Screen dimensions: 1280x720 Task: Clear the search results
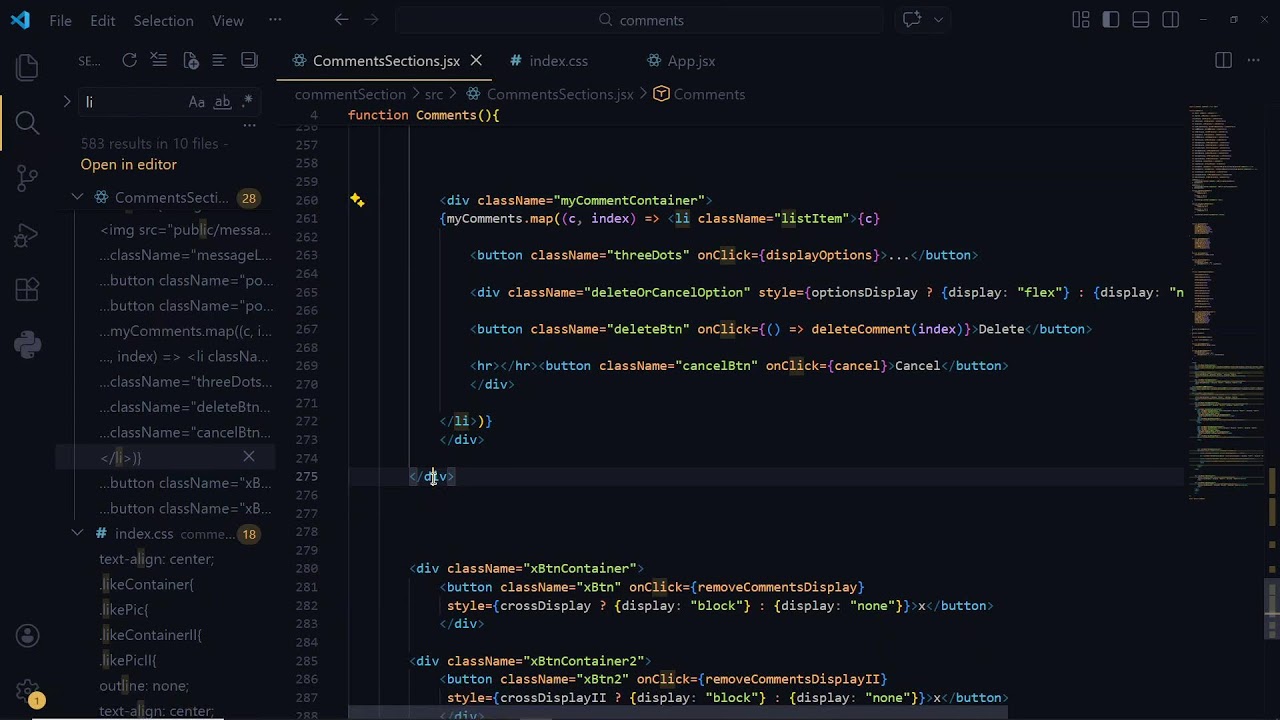158,61
